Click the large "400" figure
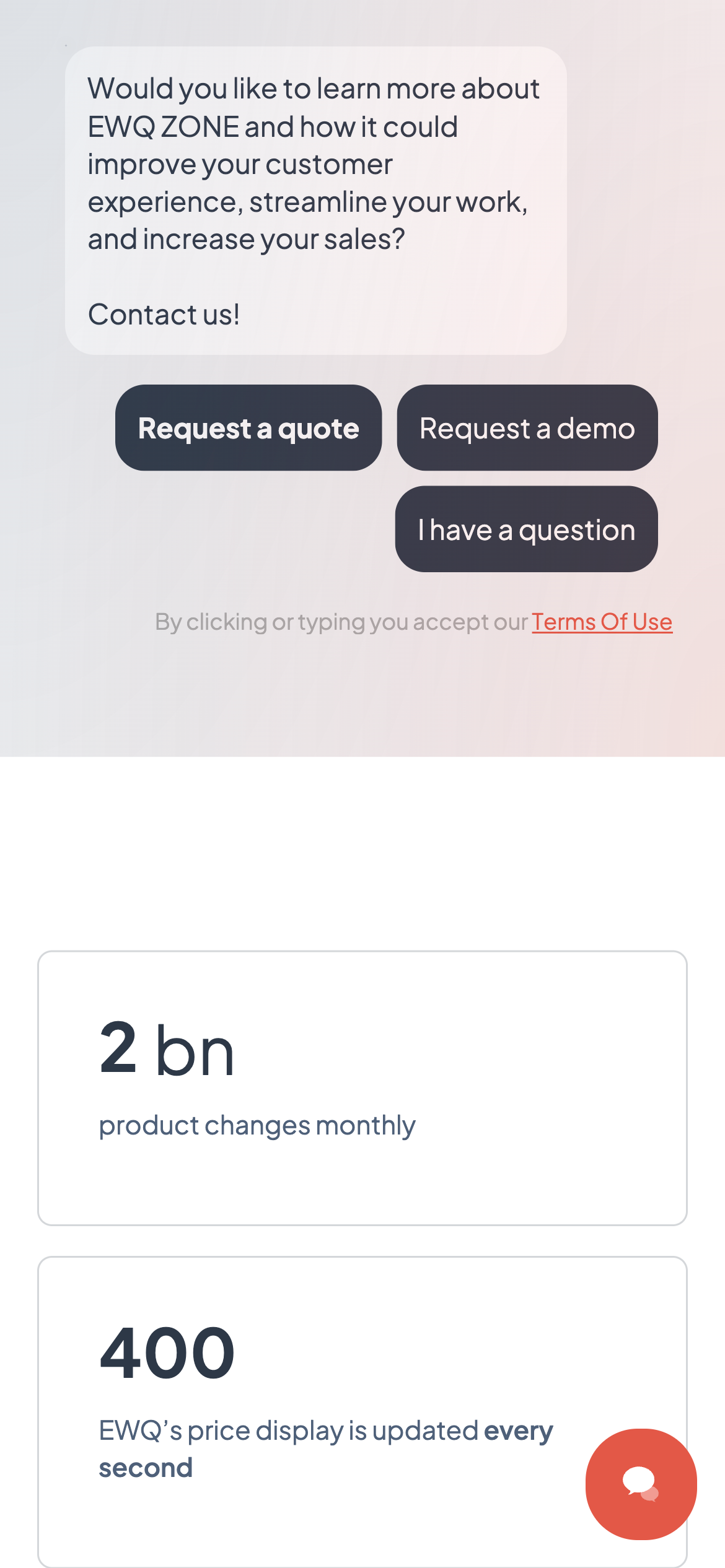 [x=167, y=1353]
